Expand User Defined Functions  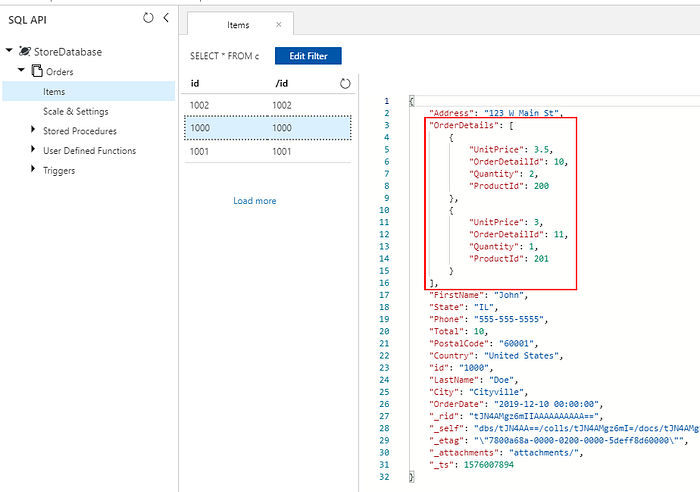click(33, 149)
